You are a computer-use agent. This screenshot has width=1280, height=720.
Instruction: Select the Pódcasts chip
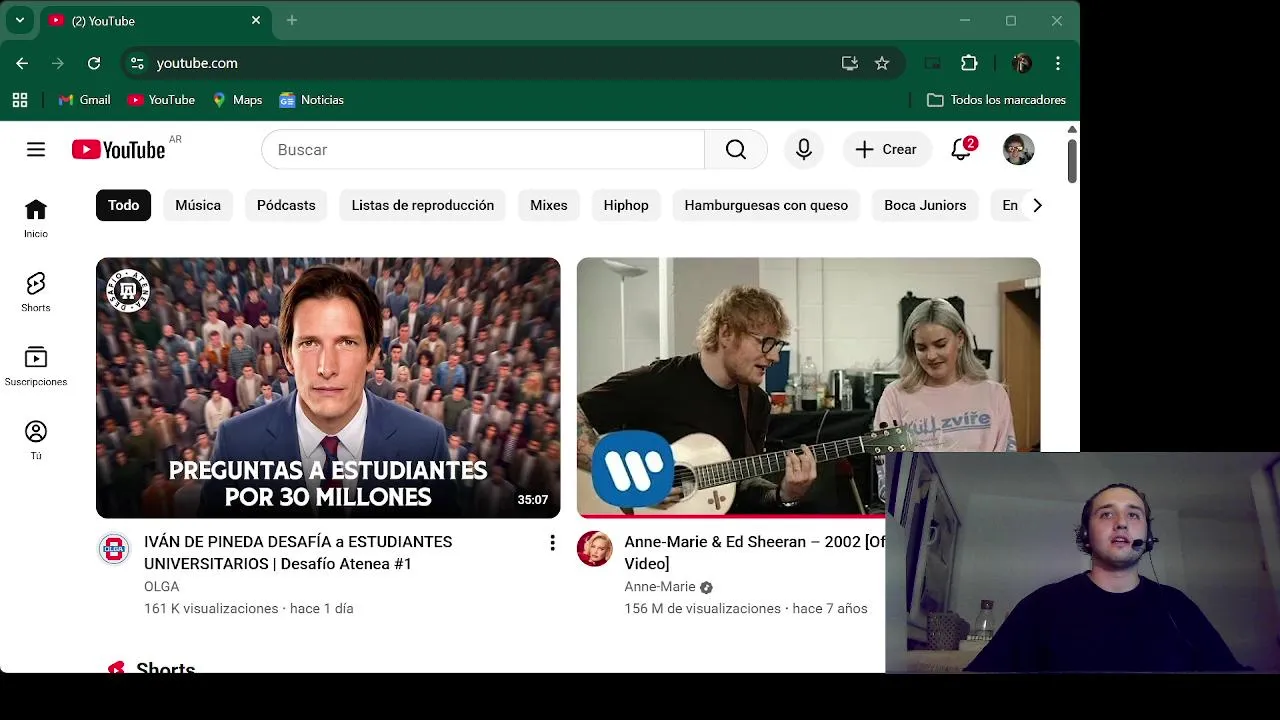286,205
